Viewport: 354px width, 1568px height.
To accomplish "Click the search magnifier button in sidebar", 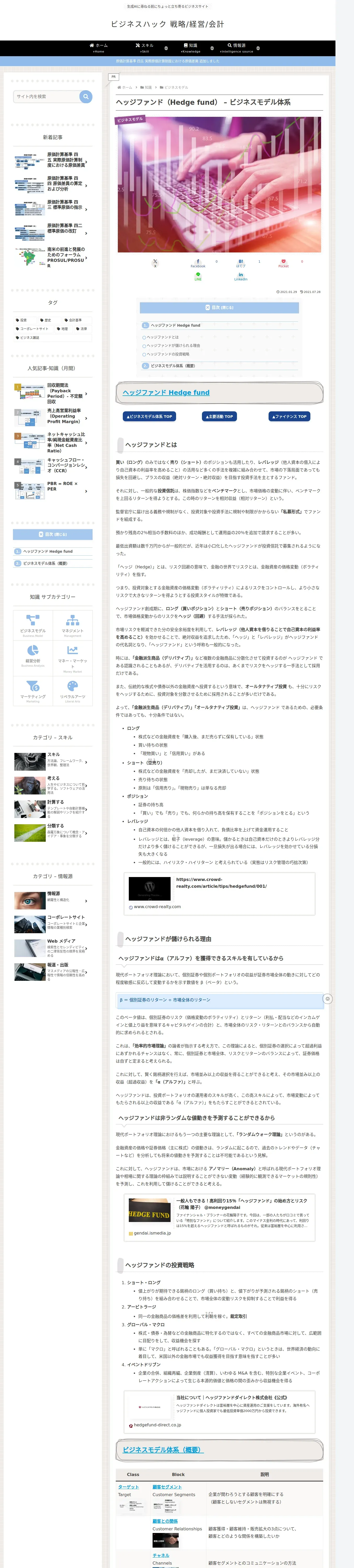I will [x=86, y=96].
